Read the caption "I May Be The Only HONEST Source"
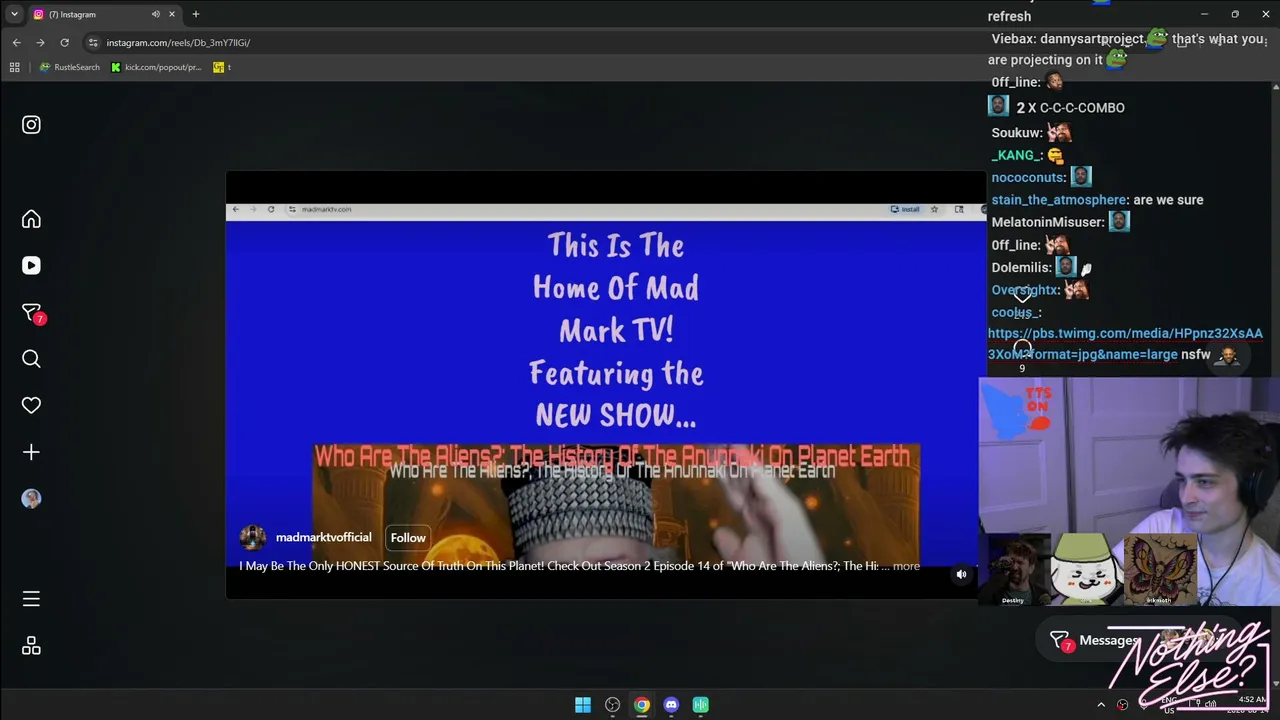 click(558, 566)
